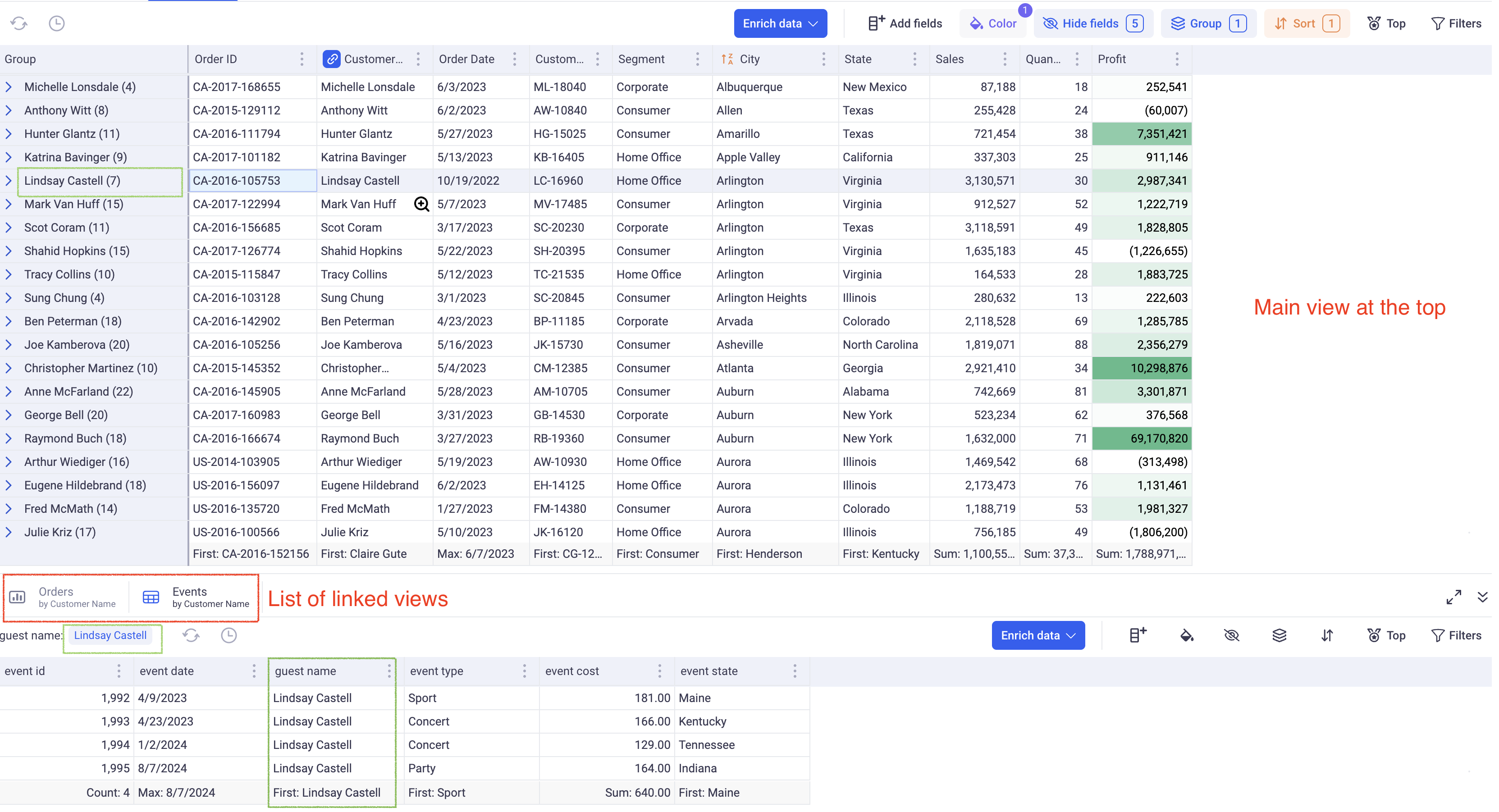
Task: Click the Lindsay Castell guest name filter chip
Action: click(x=110, y=635)
